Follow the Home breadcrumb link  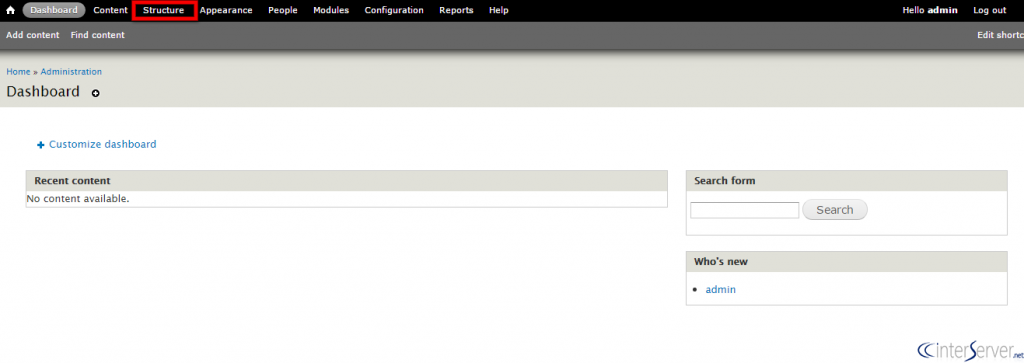point(18,72)
